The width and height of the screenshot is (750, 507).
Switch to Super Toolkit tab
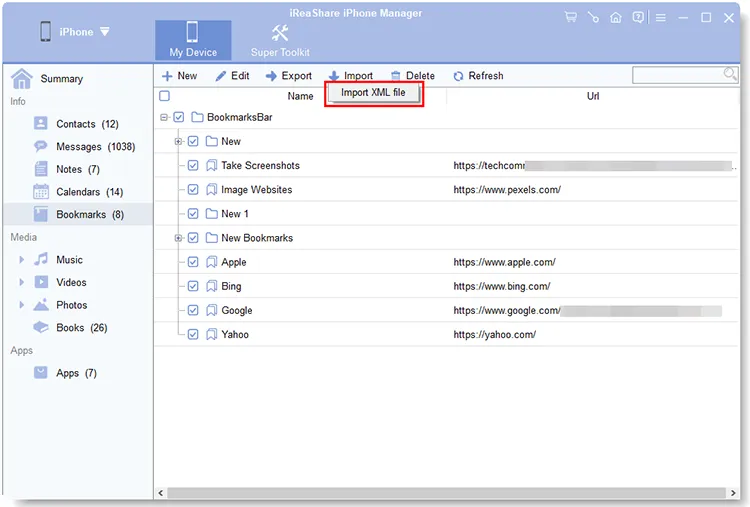pyautogui.click(x=280, y=40)
